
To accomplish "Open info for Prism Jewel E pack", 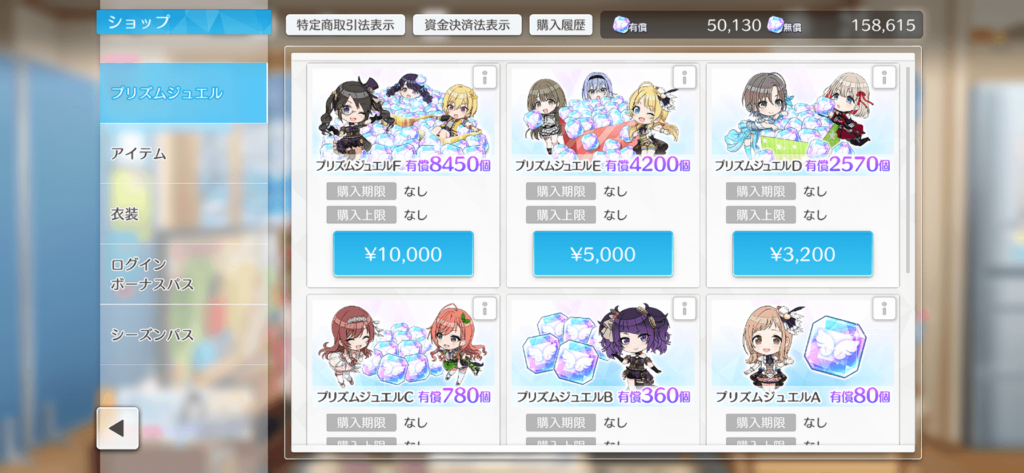I will (684, 77).
